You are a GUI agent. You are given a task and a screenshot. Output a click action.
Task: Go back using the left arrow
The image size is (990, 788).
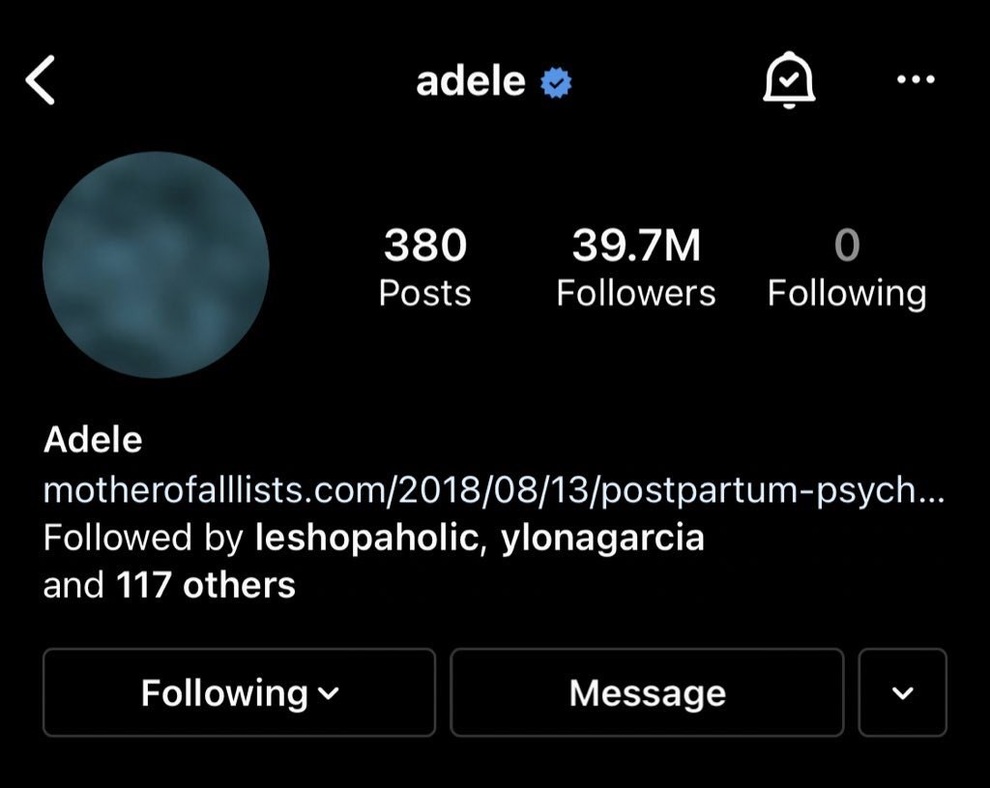[x=40, y=80]
